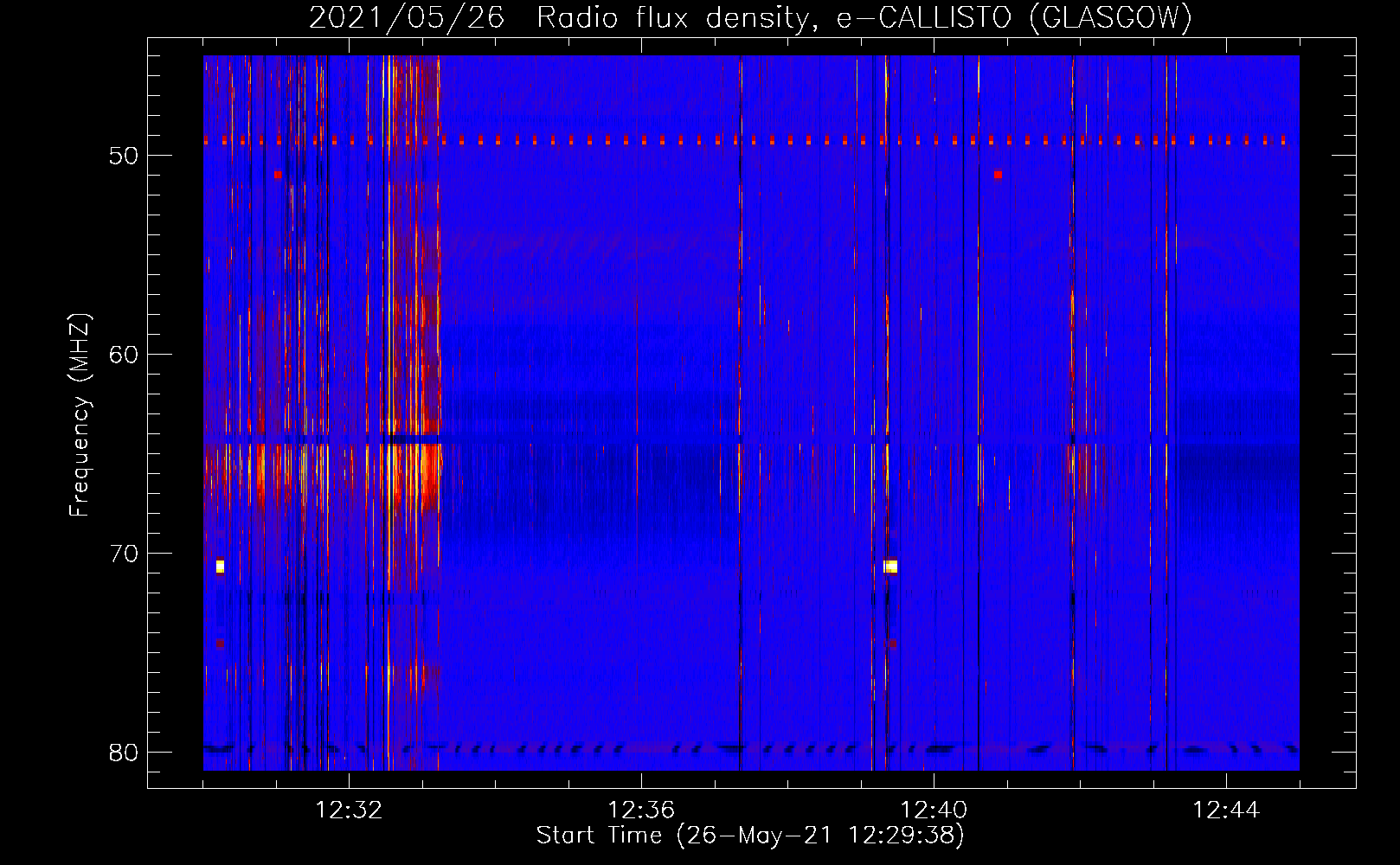
Task: Click the 'Start Time (26-May-21 12:29:38)' label
Action: coord(749,836)
